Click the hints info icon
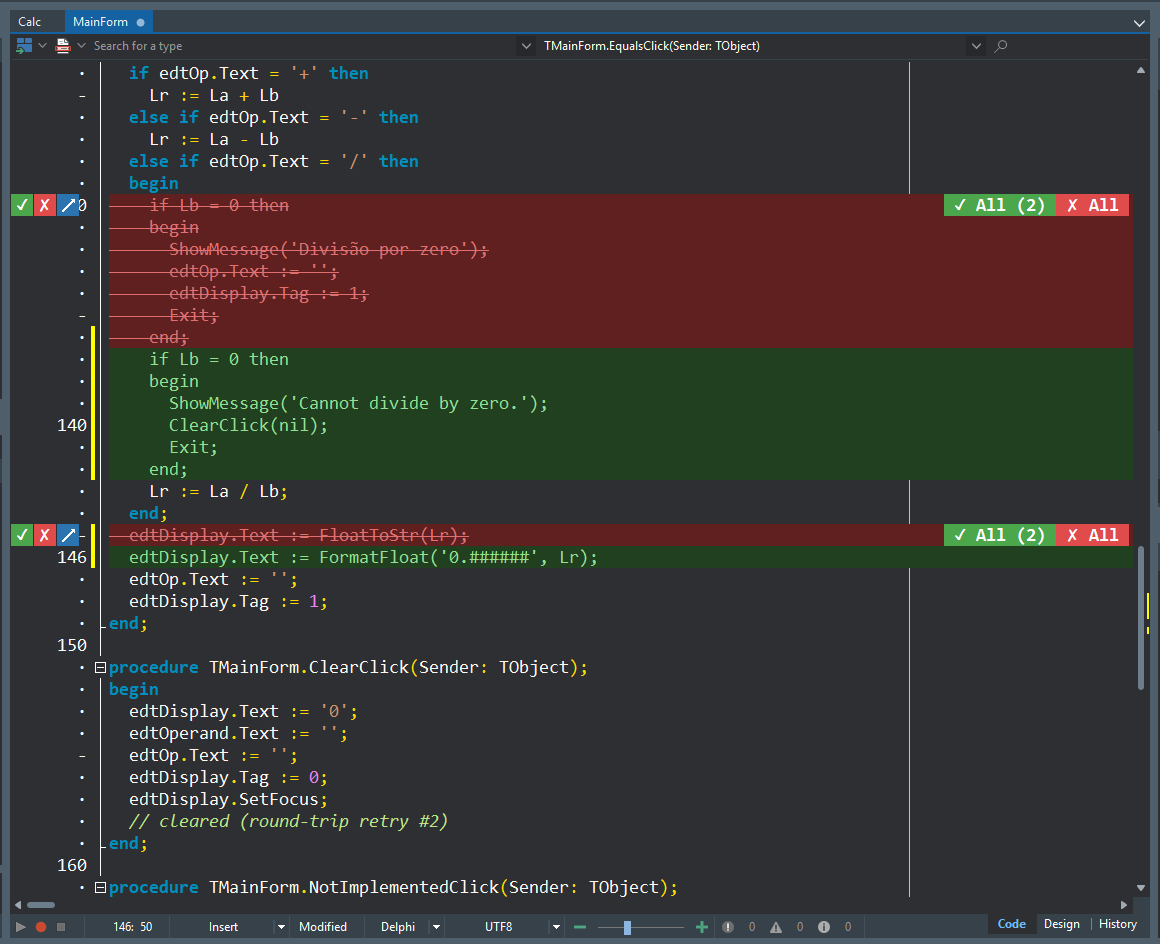 (824, 927)
